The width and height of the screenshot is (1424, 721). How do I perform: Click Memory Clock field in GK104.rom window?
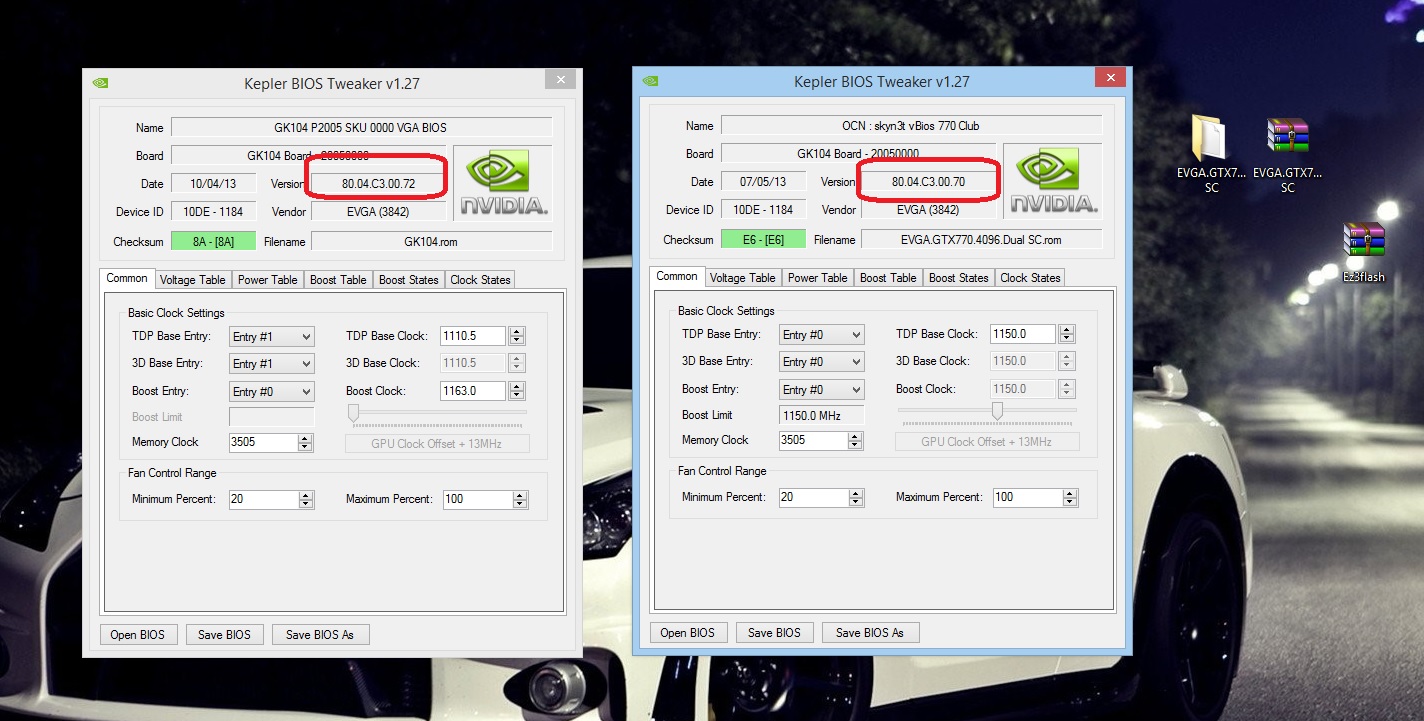[263, 442]
